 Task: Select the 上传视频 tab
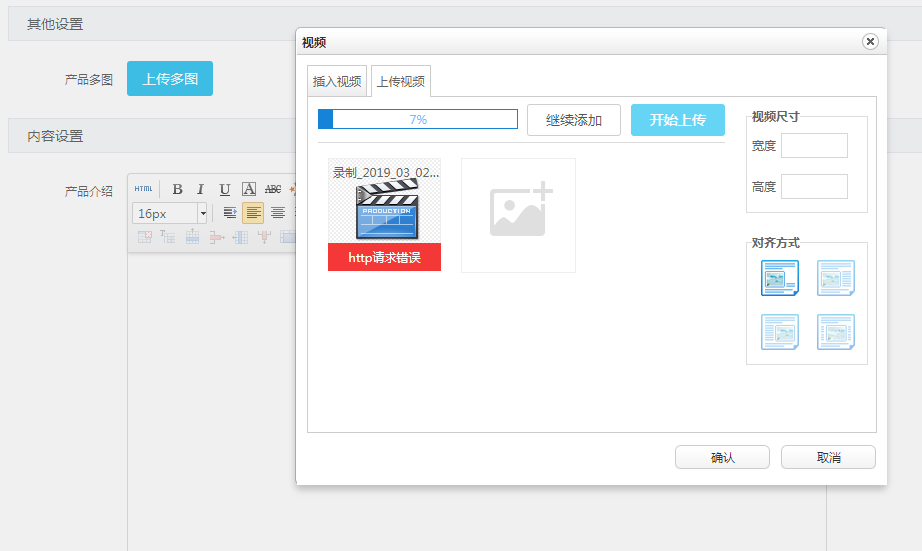[x=400, y=81]
